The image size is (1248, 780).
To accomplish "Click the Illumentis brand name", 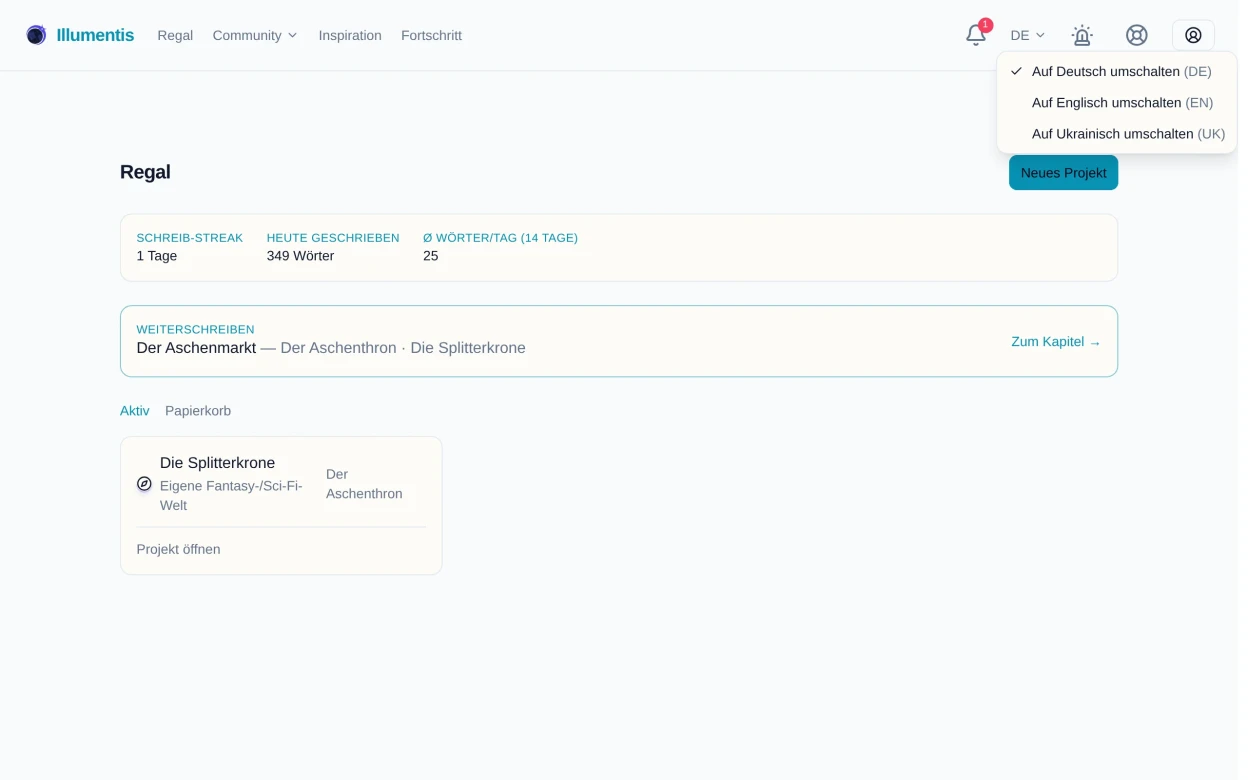I will coord(95,35).
